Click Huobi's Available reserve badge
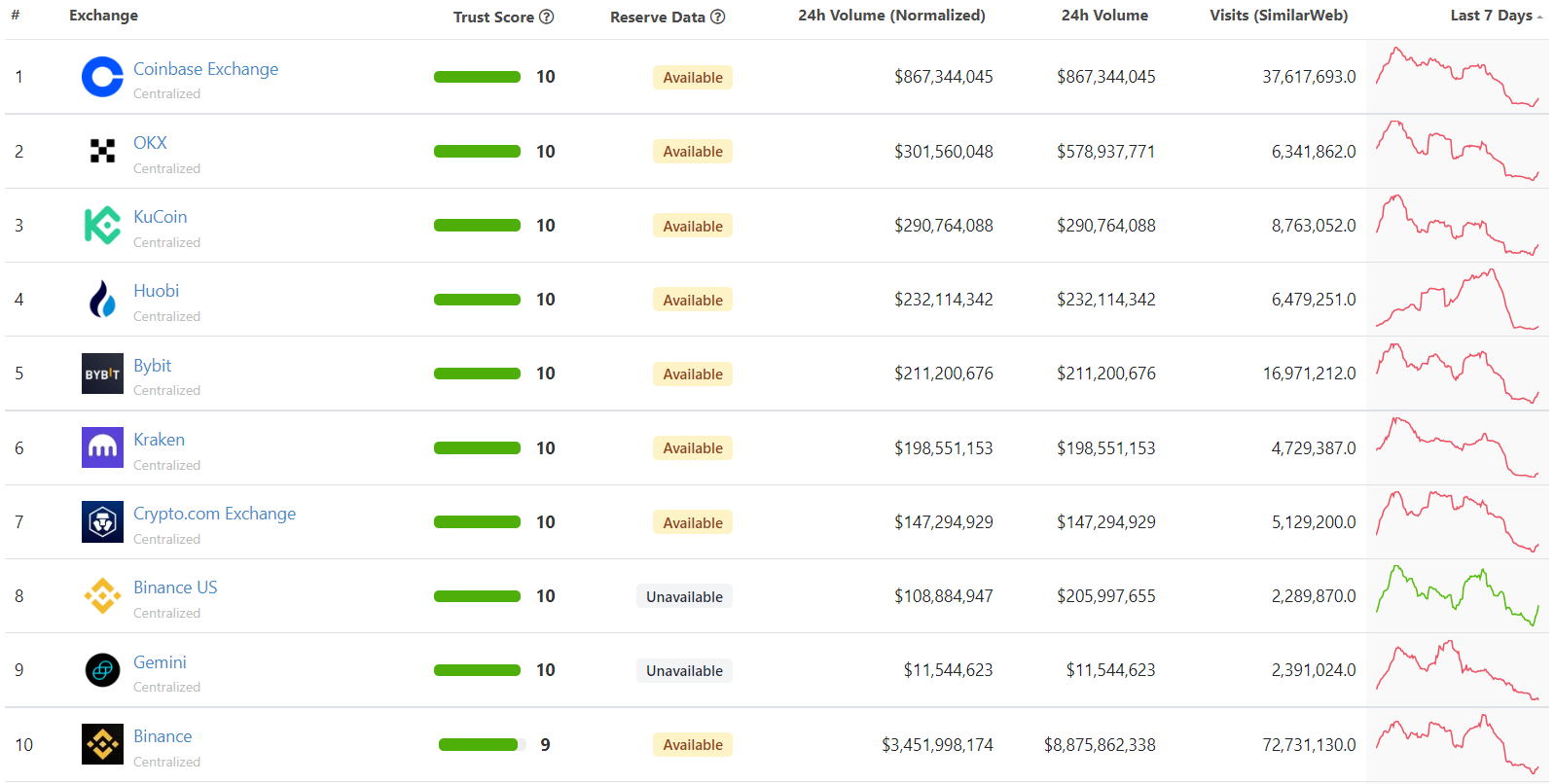This screenshot has width=1554, height=784. (693, 300)
